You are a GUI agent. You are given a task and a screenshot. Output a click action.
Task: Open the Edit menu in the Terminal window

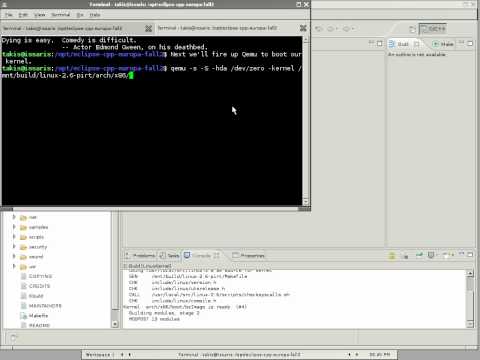[23, 15]
